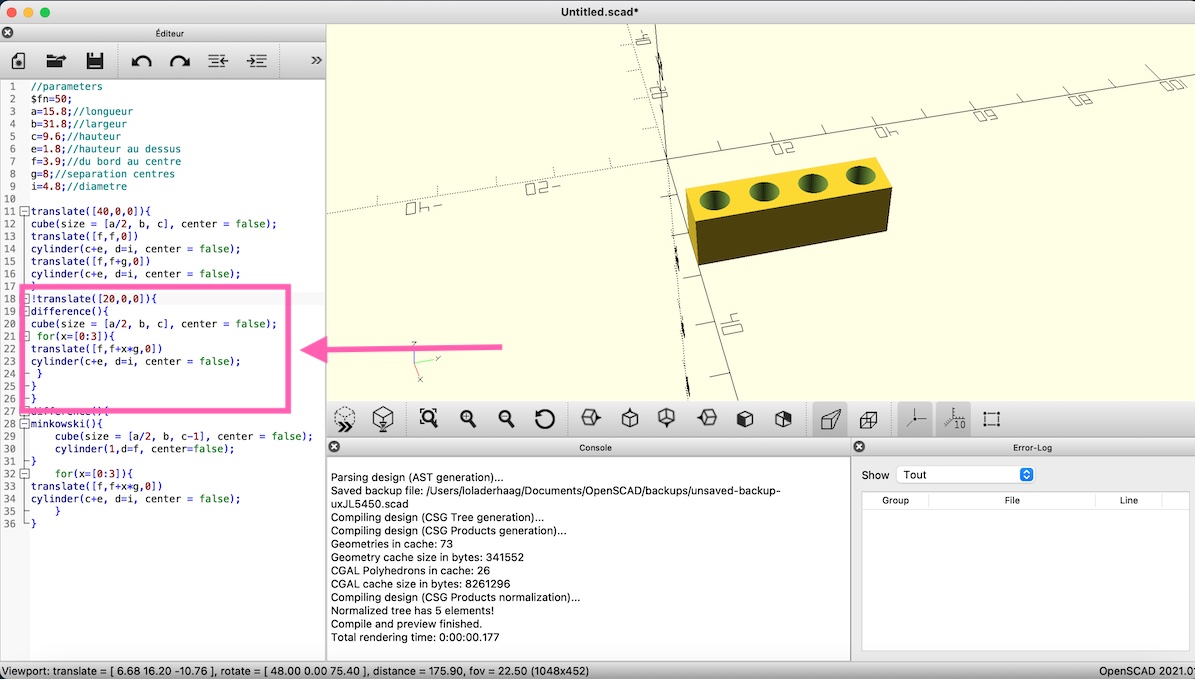This screenshot has height=679, width=1195.
Task: Indent the selected code
Action: [257, 61]
